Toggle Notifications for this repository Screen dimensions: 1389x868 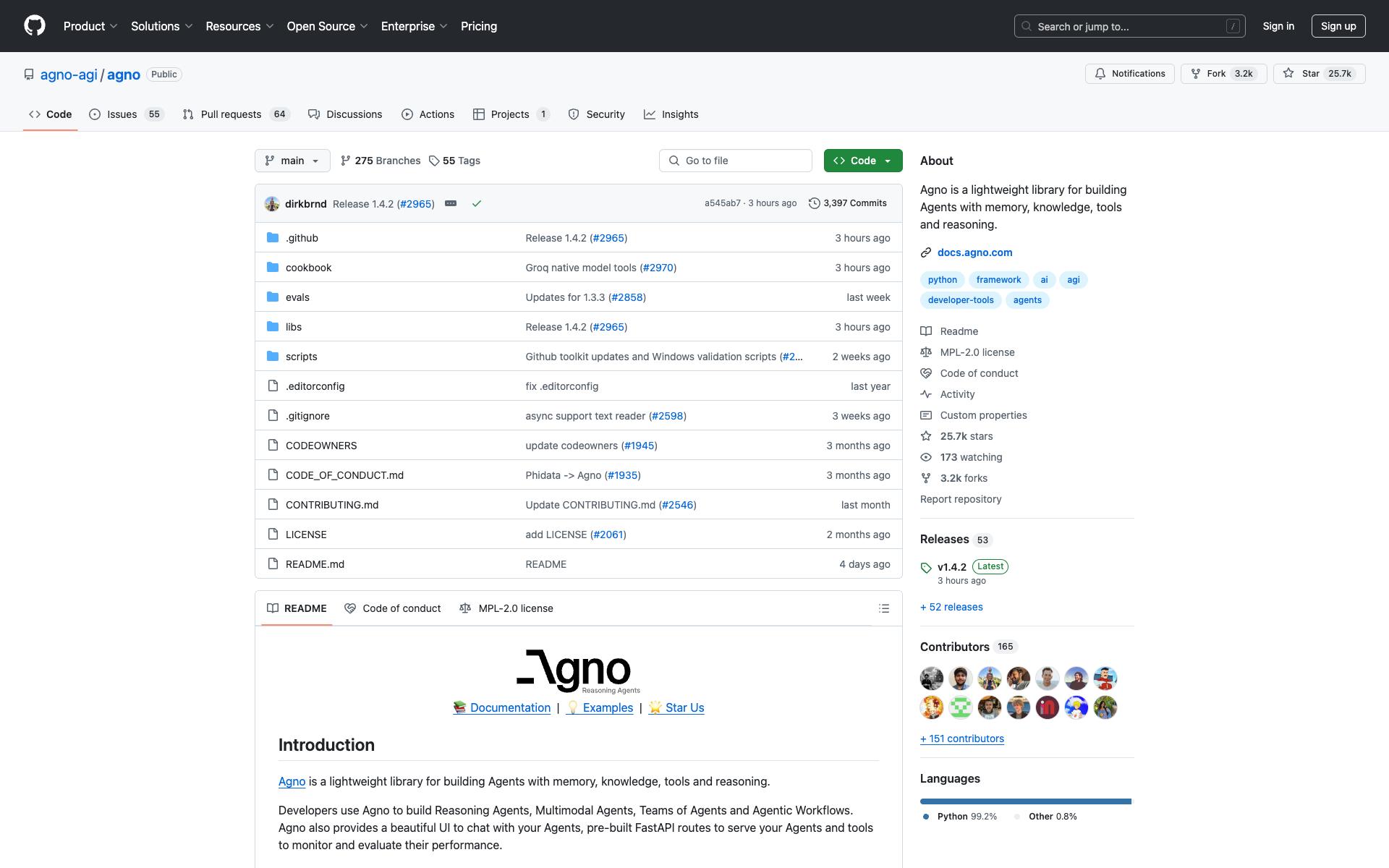click(1129, 74)
